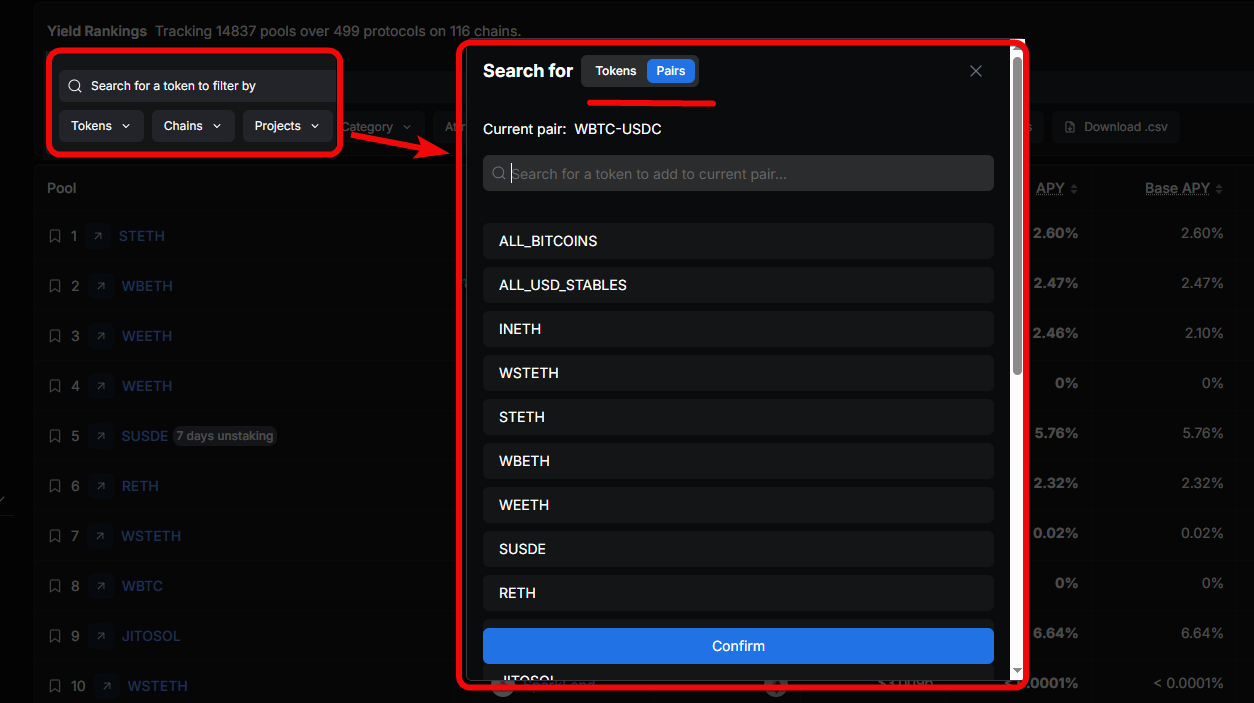Close the Search for dialog

tap(976, 71)
